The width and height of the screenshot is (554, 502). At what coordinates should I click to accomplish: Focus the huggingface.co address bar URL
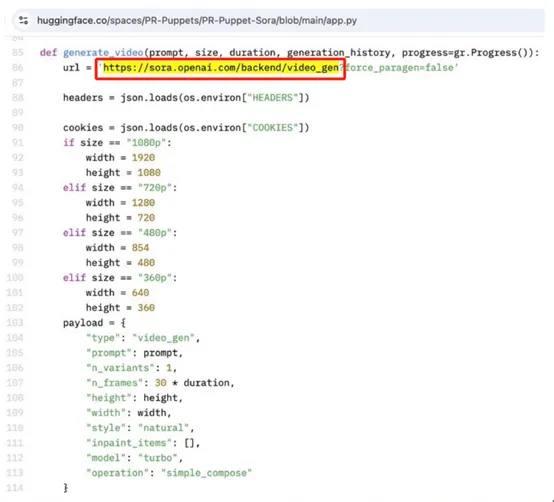(x=197, y=20)
